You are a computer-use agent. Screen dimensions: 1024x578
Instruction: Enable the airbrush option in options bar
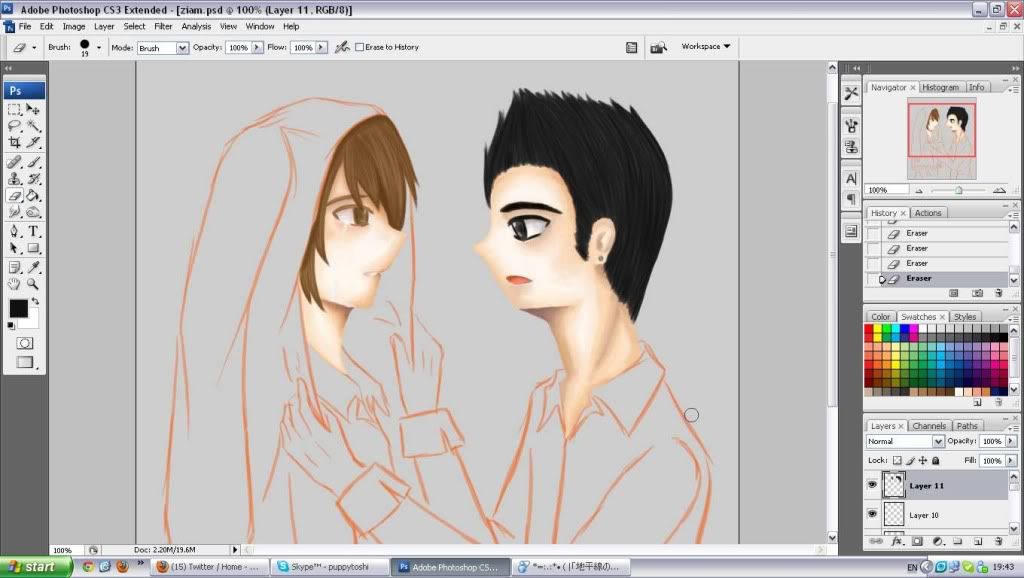342,47
